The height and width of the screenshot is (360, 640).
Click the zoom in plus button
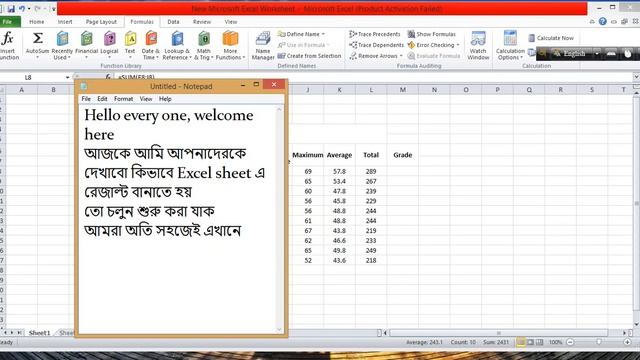627,342
